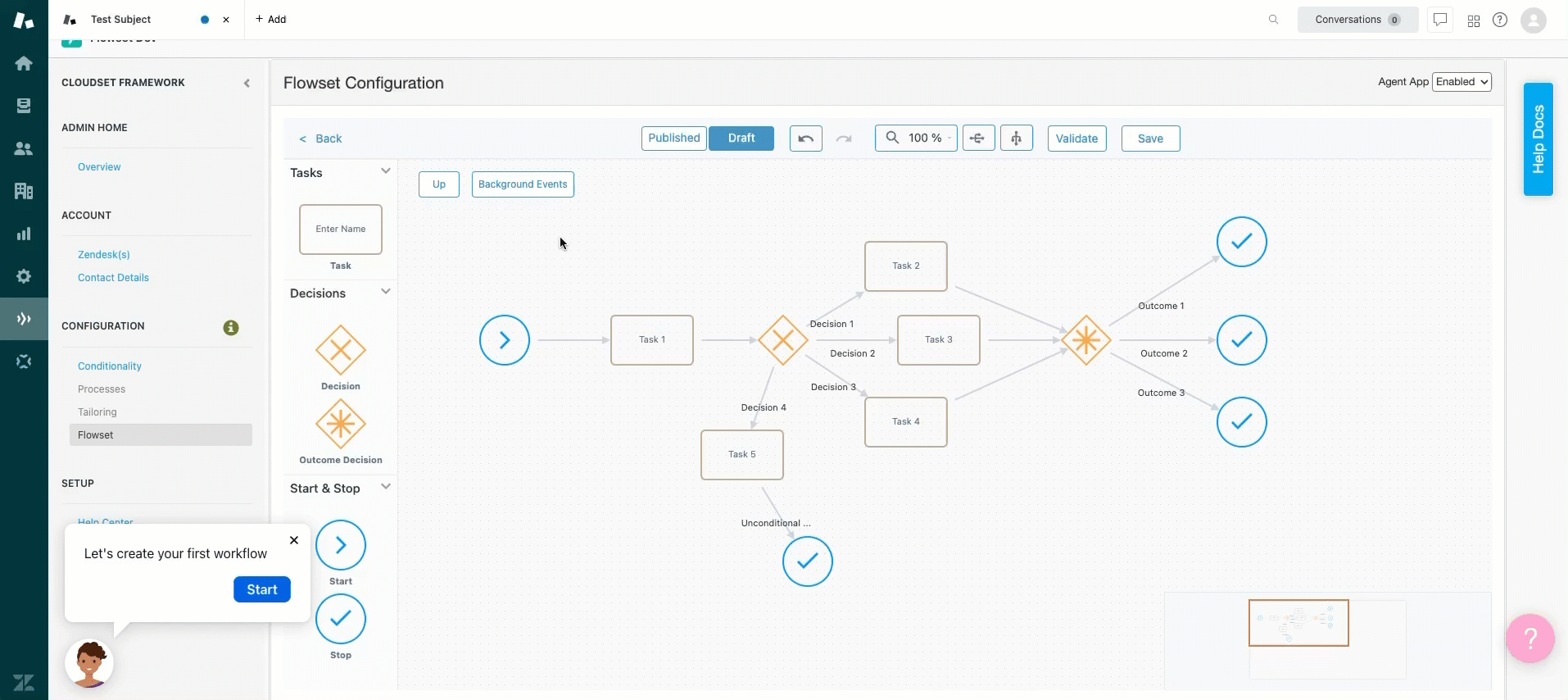Image resolution: width=1568 pixels, height=700 pixels.
Task: Click the vertical layout icon button
Action: (1016, 139)
